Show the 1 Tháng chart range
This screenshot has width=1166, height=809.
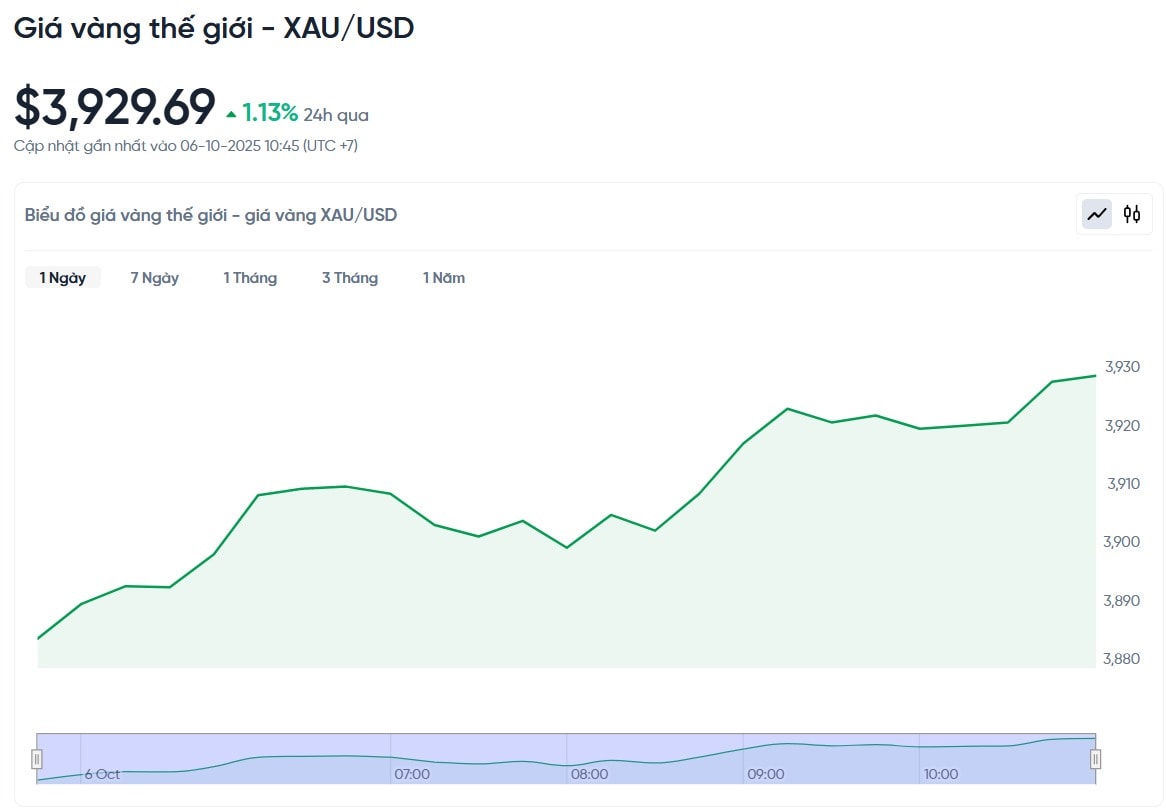[x=250, y=278]
